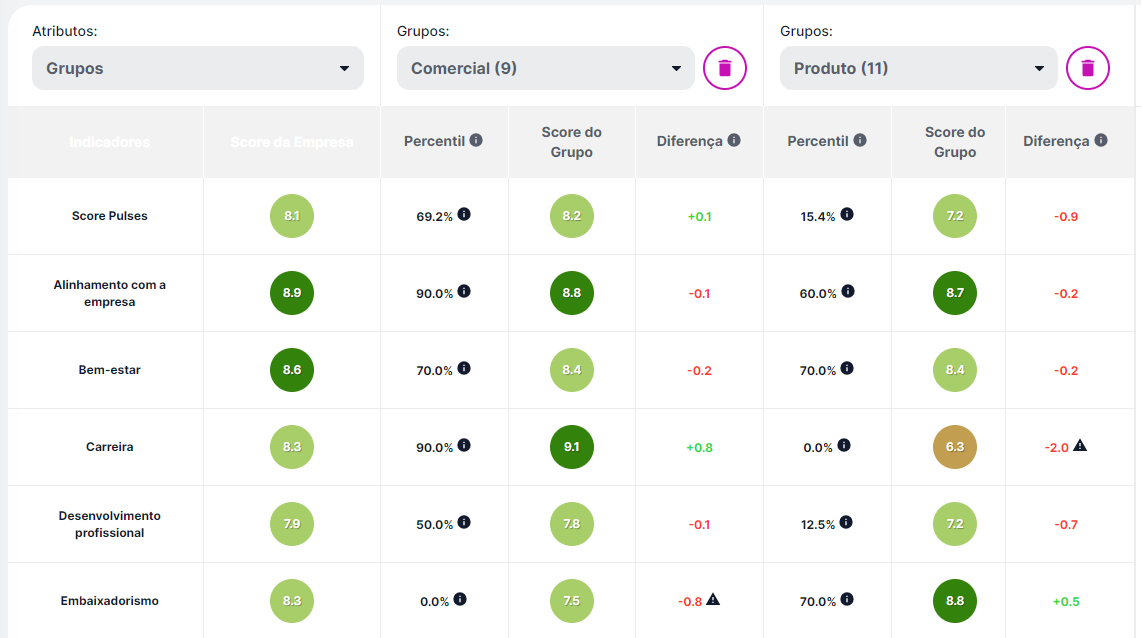The width and height of the screenshot is (1142, 638).
Task: Open the Atributos Grupos dropdown
Action: (197, 68)
